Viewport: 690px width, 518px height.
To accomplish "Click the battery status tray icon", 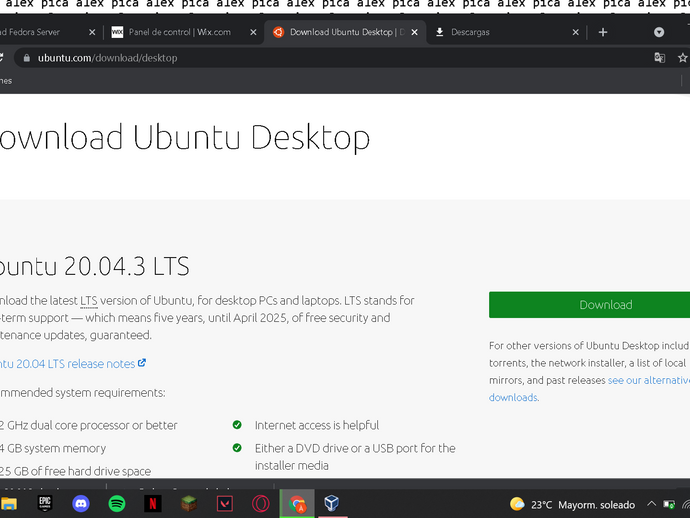I will pos(669,504).
